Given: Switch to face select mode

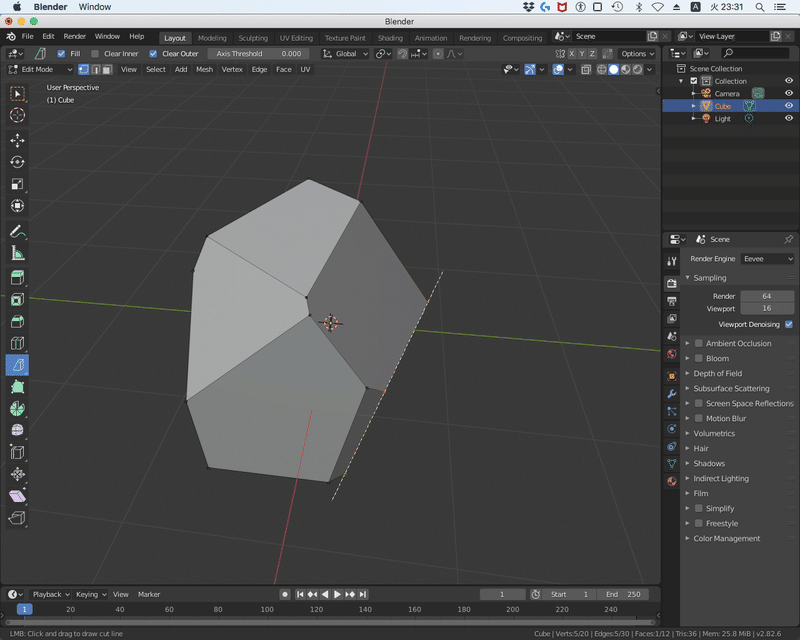Looking at the screenshot, I should (107, 70).
